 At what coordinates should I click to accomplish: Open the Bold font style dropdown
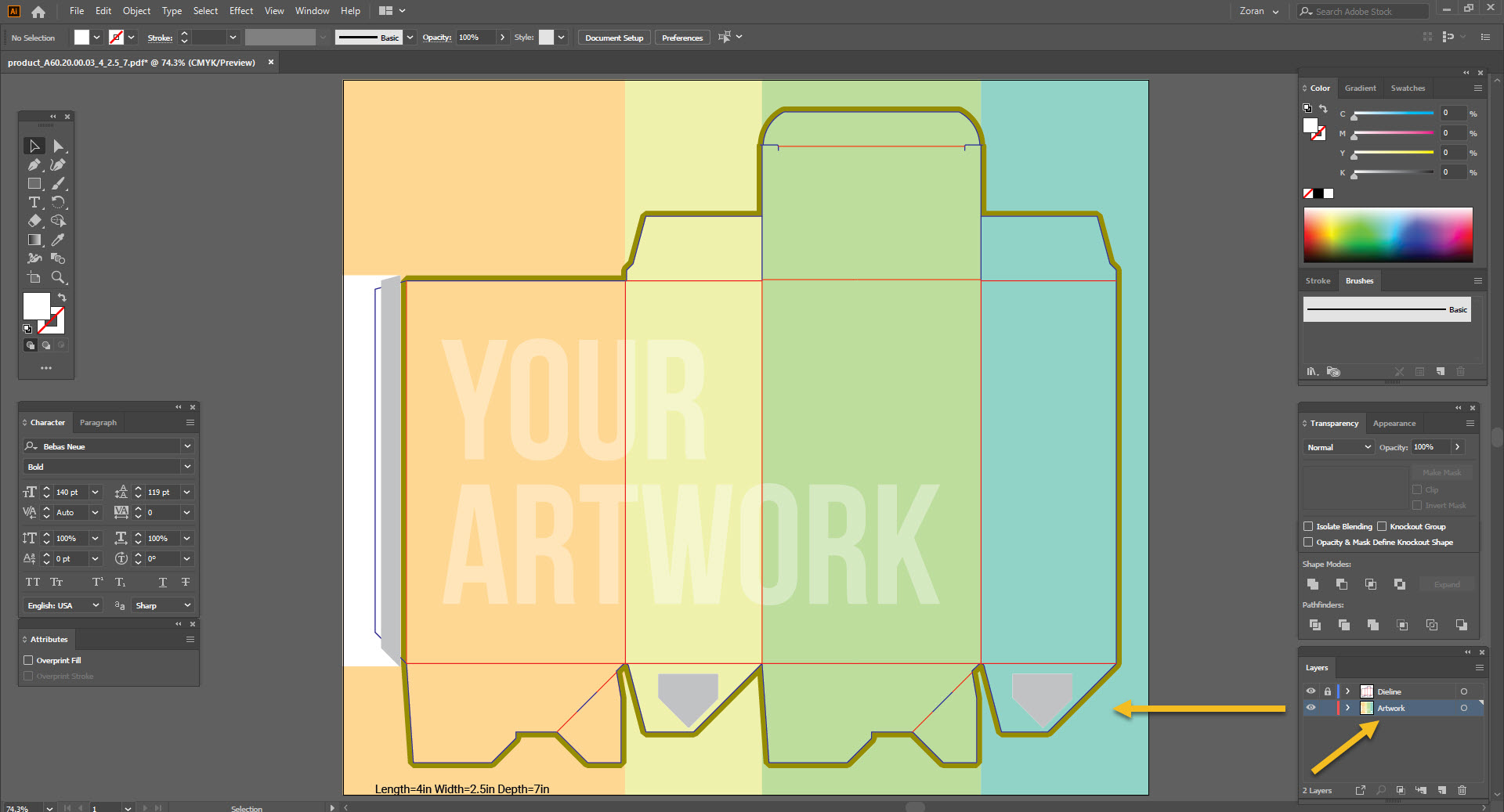[x=187, y=467]
